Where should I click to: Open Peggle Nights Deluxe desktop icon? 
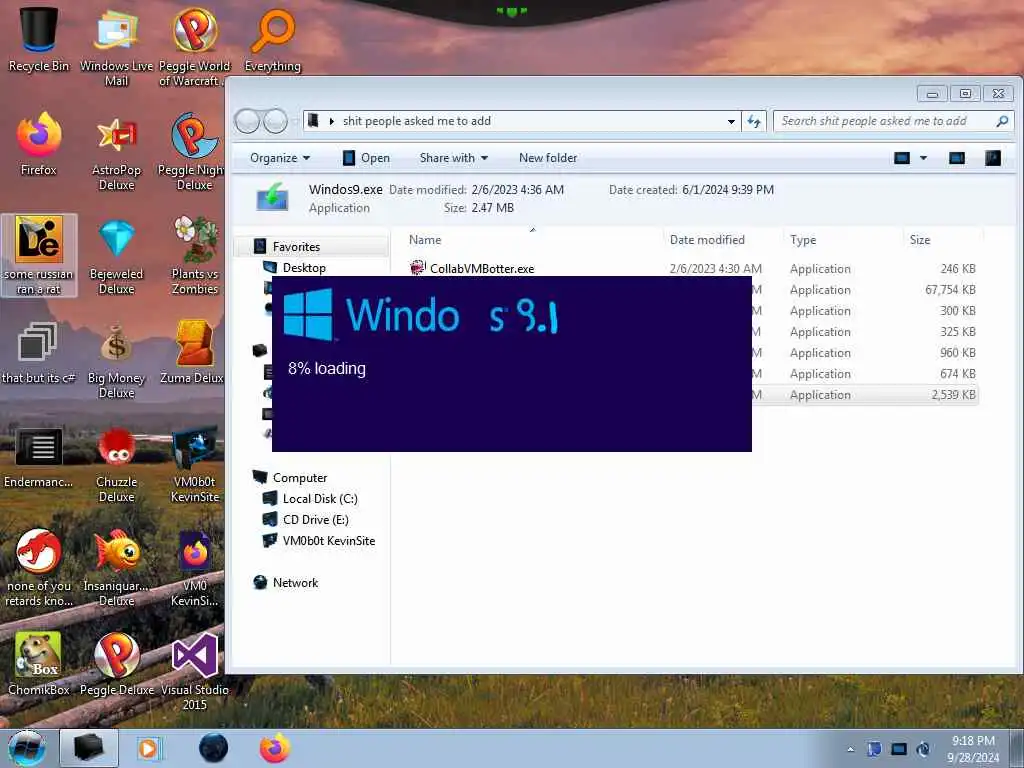click(x=193, y=152)
